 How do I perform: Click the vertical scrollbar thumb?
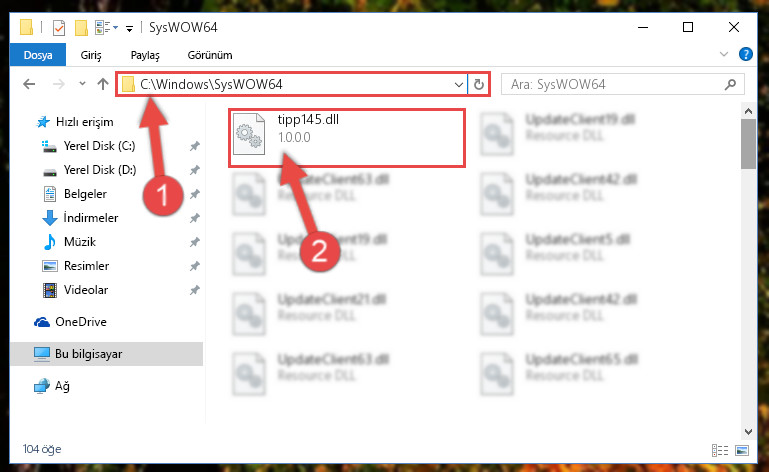point(748,144)
